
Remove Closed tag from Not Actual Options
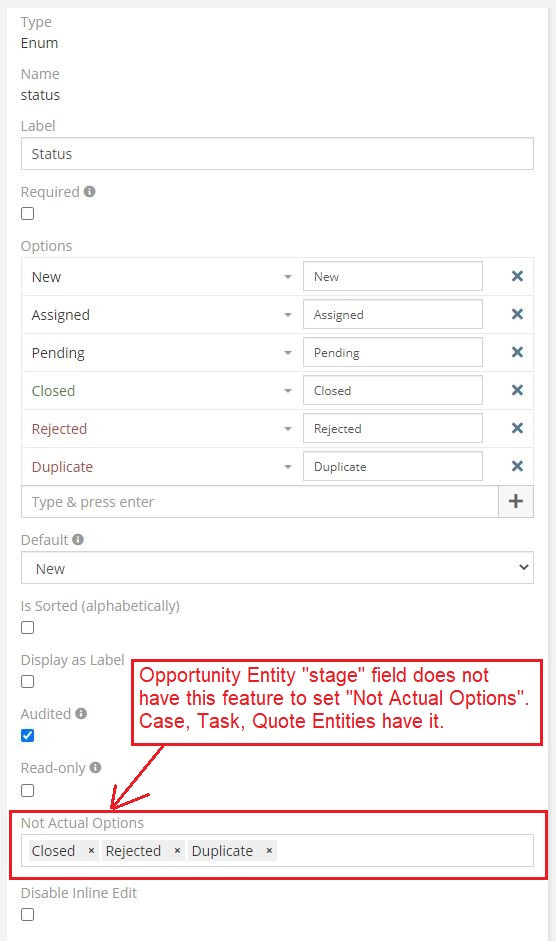(91, 851)
